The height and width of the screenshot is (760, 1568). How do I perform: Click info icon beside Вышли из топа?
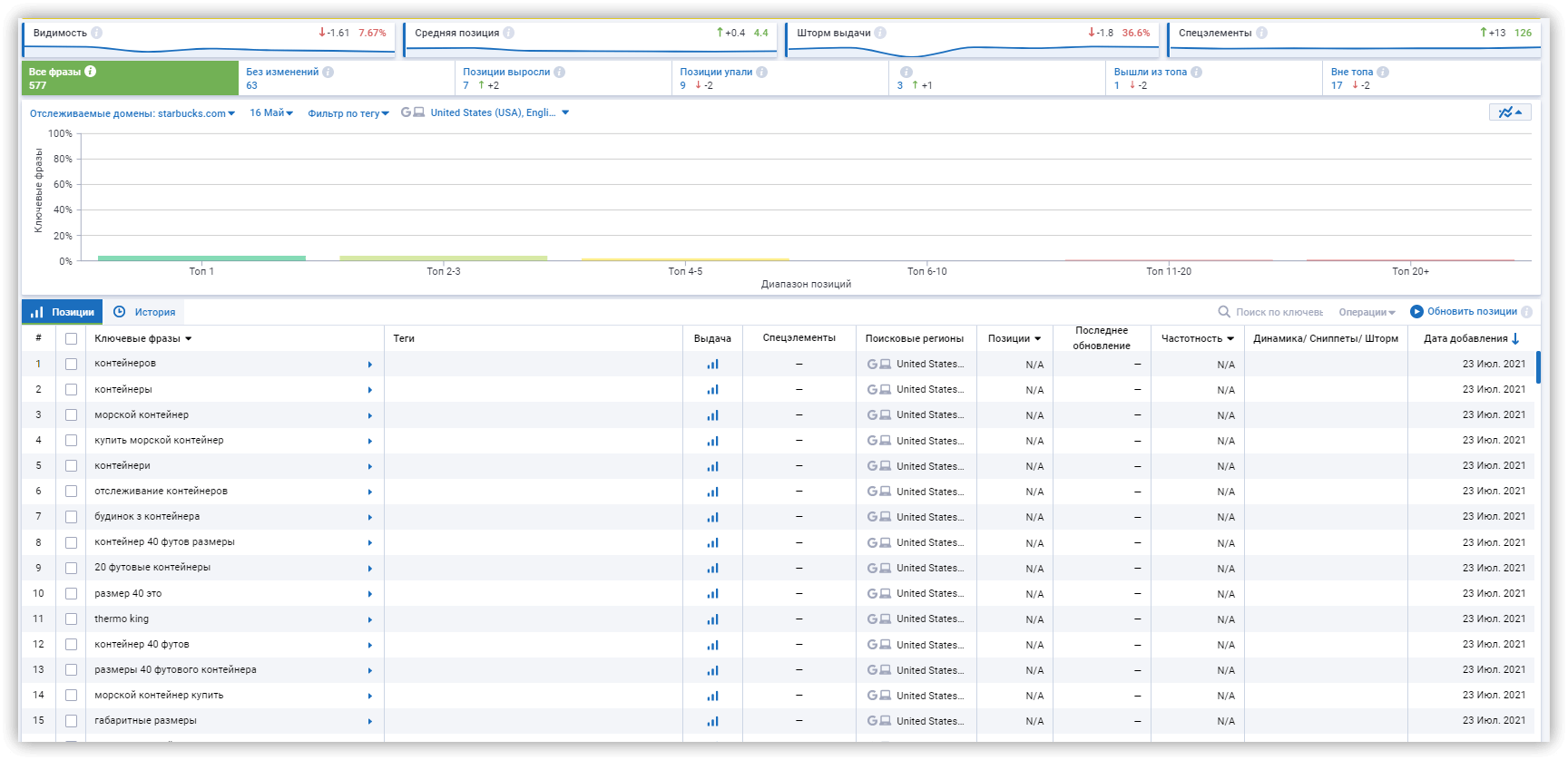click(1196, 72)
